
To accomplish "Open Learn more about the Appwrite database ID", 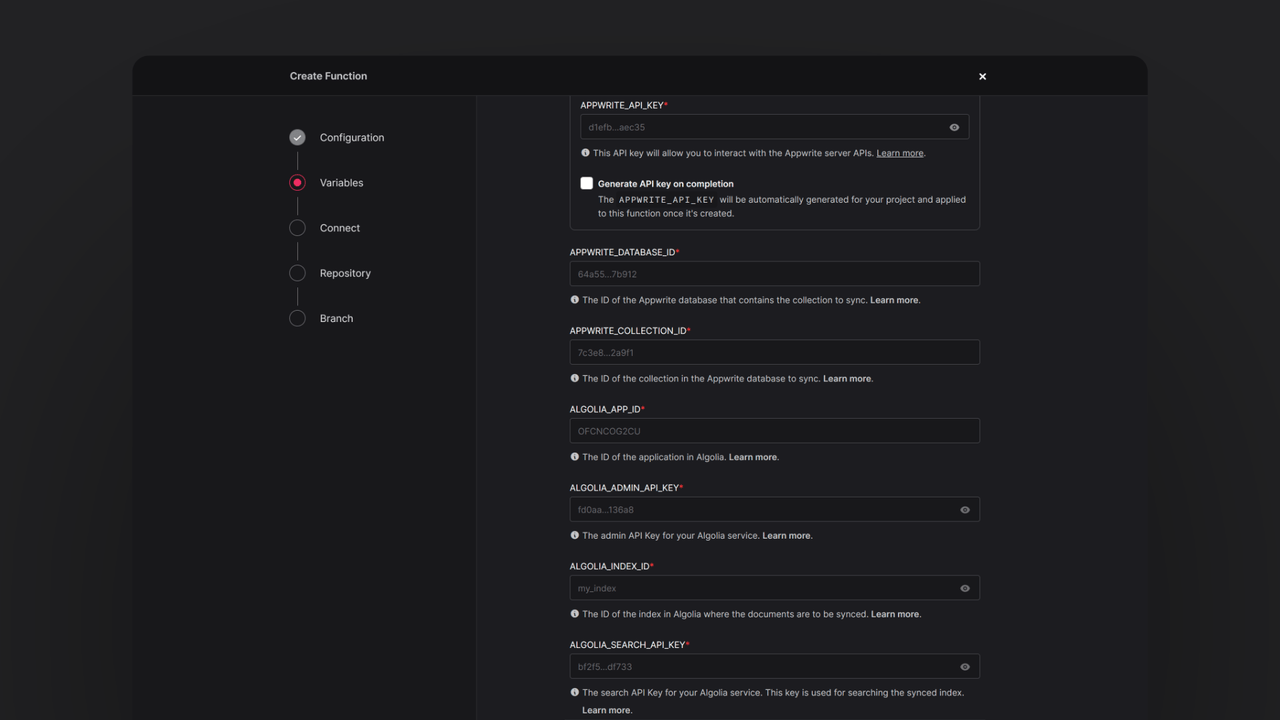I will tap(894, 300).
